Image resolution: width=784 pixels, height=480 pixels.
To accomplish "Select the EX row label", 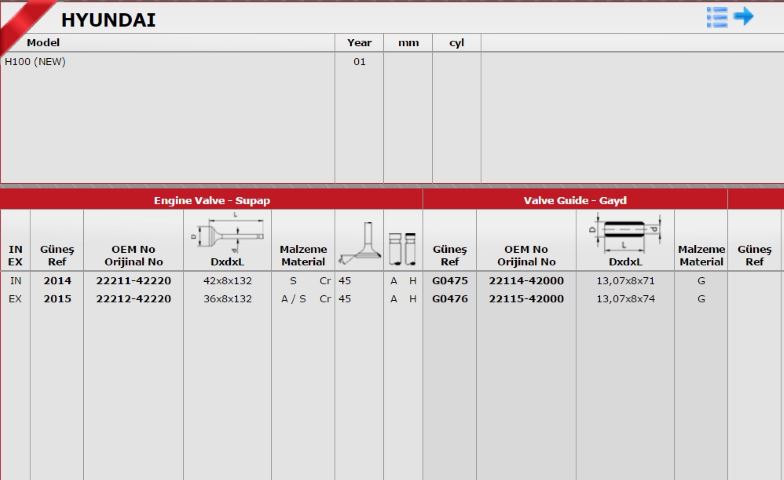I will 16,298.
